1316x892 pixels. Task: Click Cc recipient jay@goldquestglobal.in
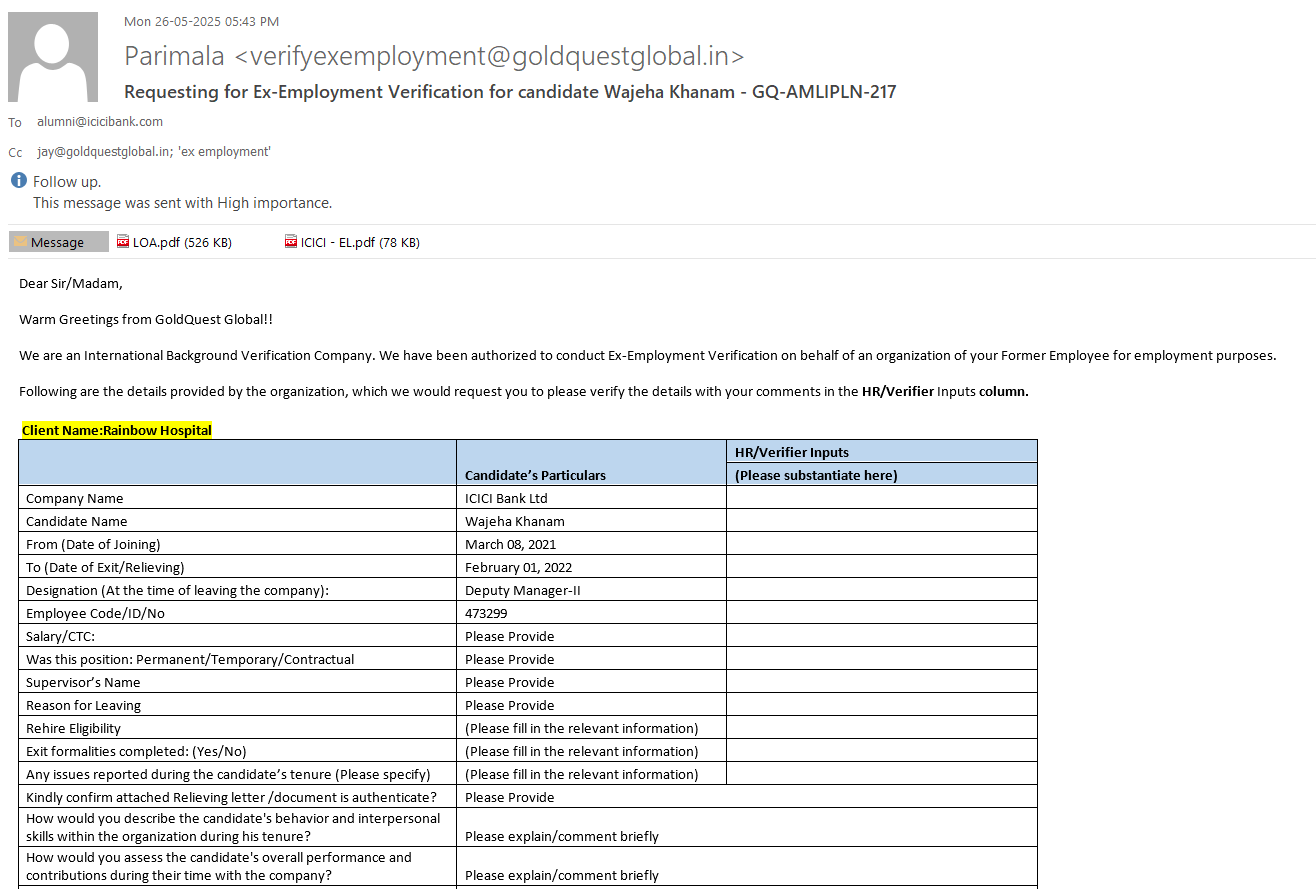(104, 152)
